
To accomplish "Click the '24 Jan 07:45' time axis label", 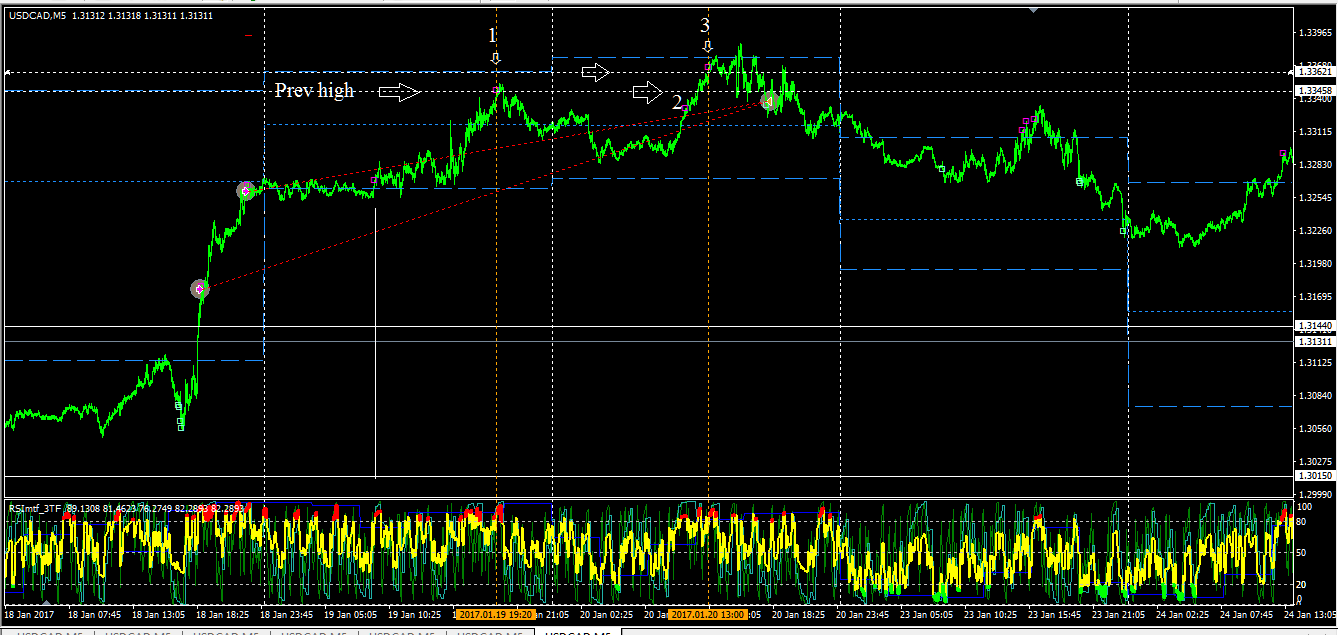I will point(1248,614).
